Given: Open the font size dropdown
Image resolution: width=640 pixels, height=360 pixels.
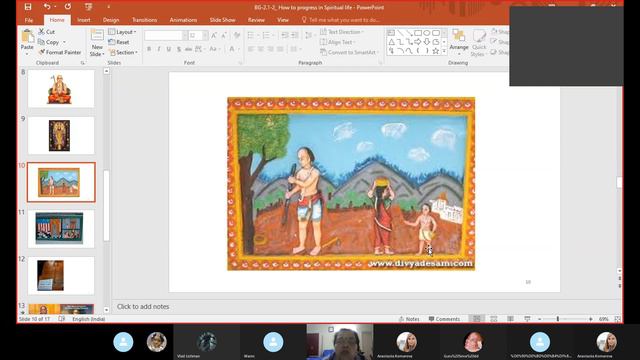Looking at the screenshot, I should (x=205, y=36).
